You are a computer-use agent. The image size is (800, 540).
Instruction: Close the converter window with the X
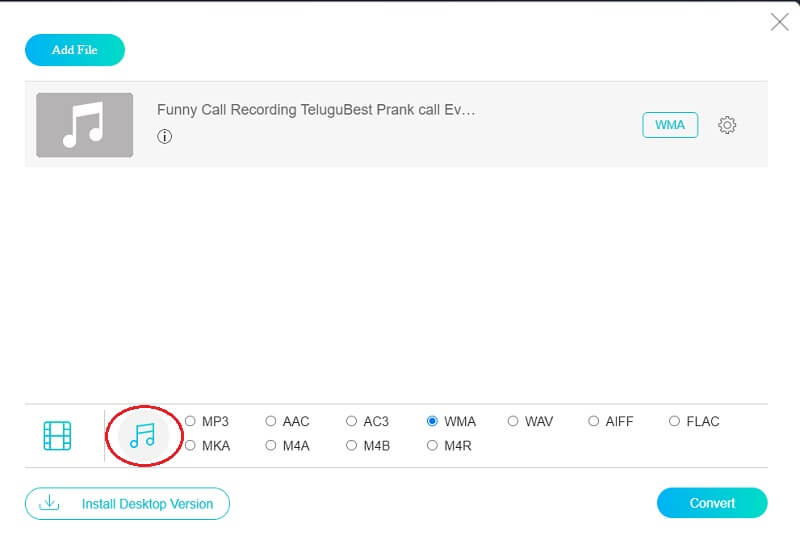click(779, 22)
